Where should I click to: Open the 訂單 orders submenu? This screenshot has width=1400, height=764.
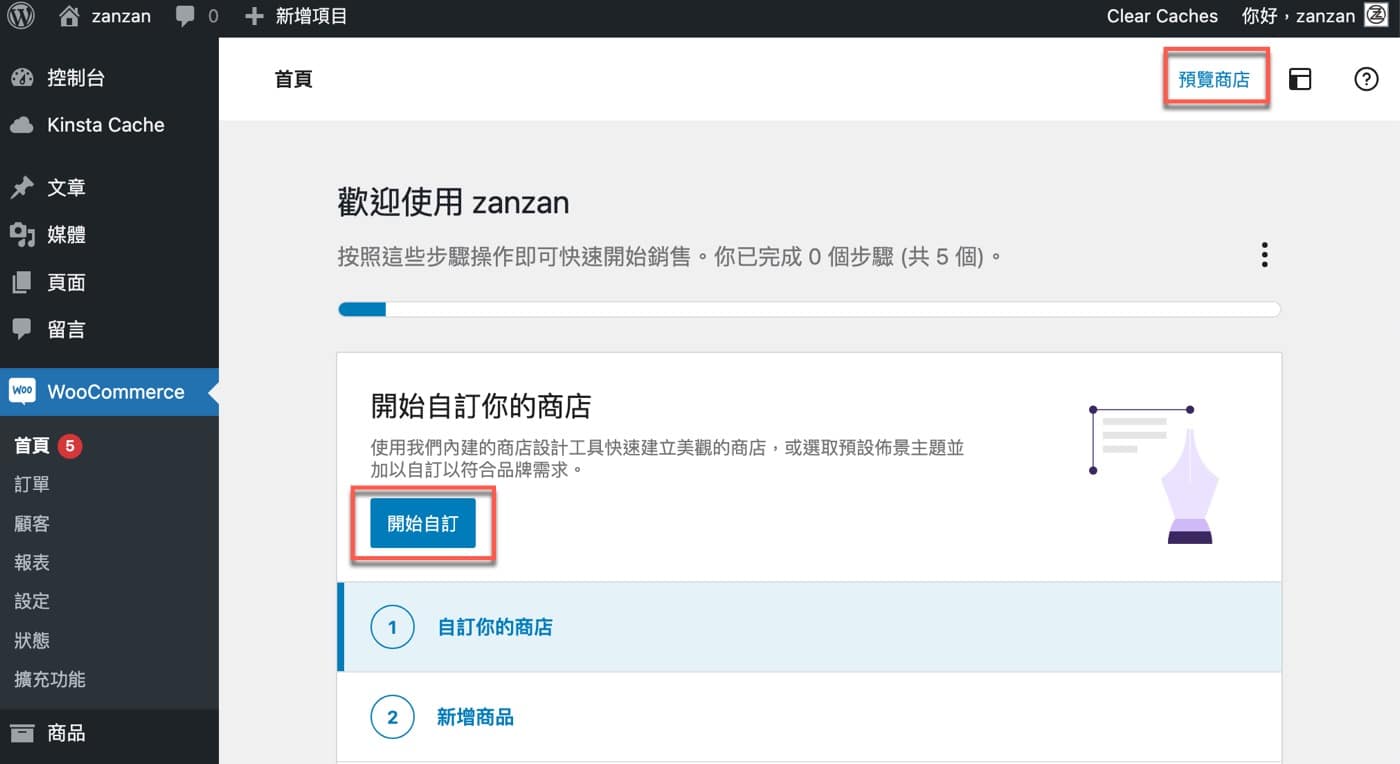(32, 485)
